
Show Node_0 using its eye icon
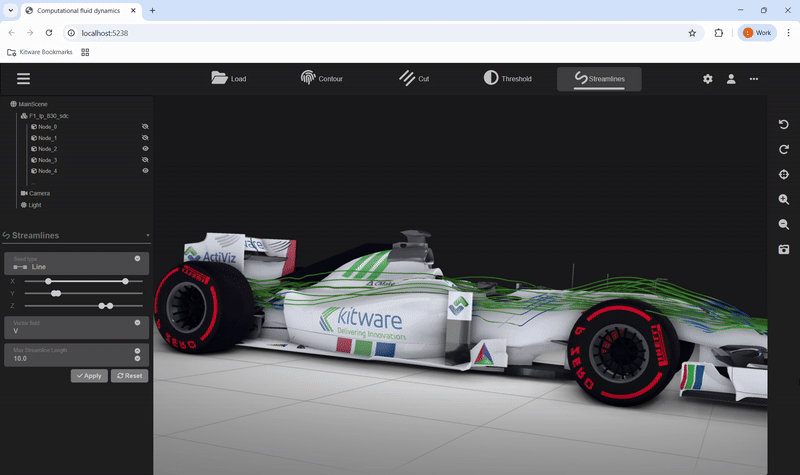(145, 127)
